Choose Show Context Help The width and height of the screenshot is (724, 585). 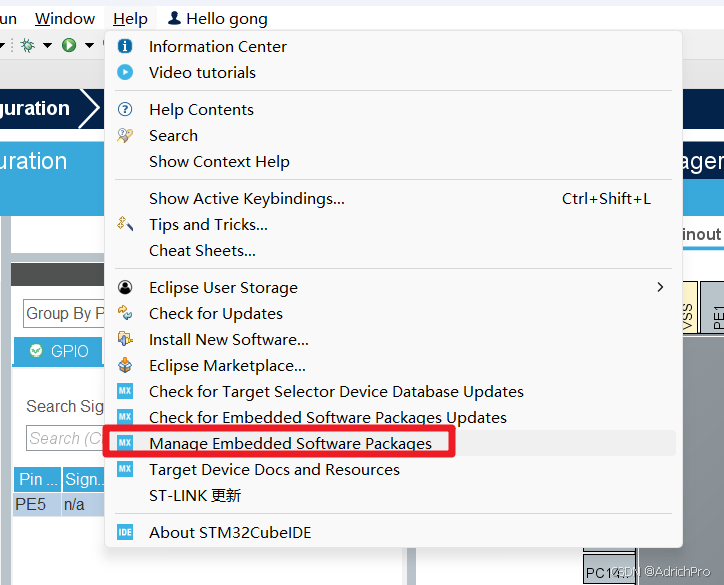click(394, 162)
